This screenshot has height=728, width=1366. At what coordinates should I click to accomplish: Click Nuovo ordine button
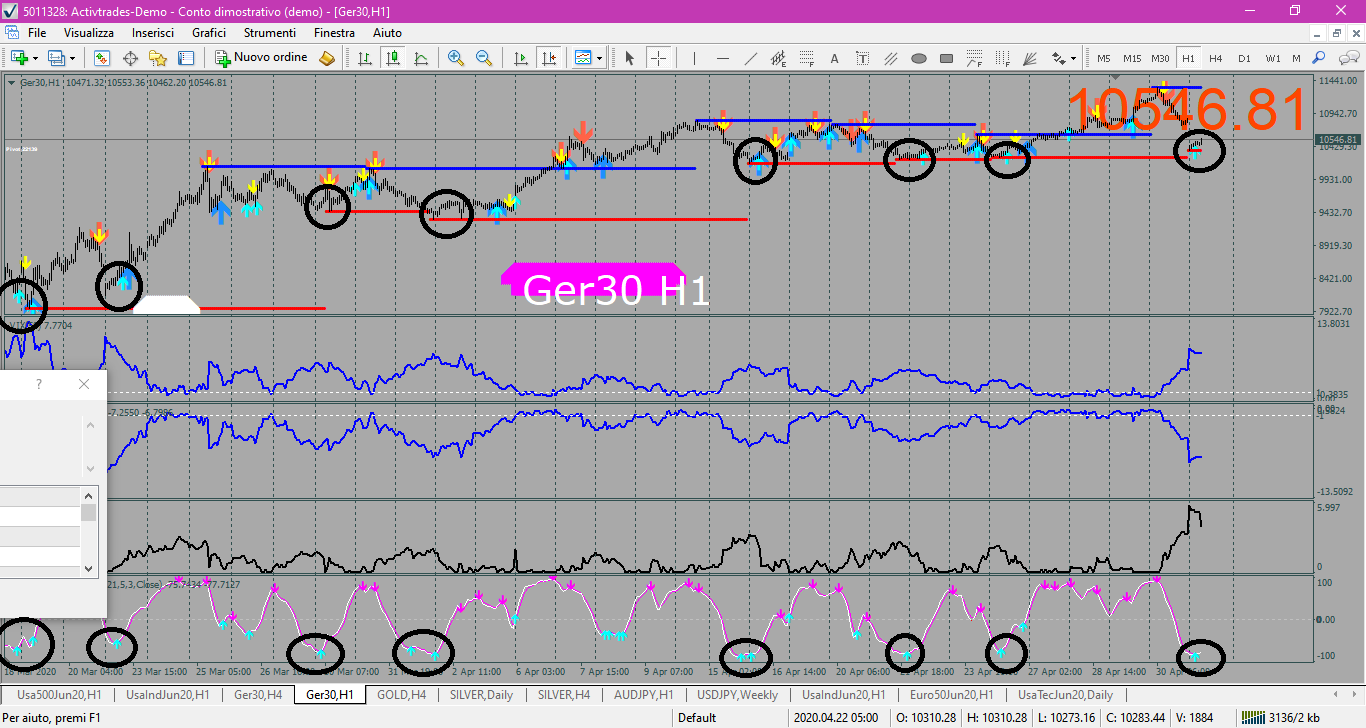click(262, 58)
